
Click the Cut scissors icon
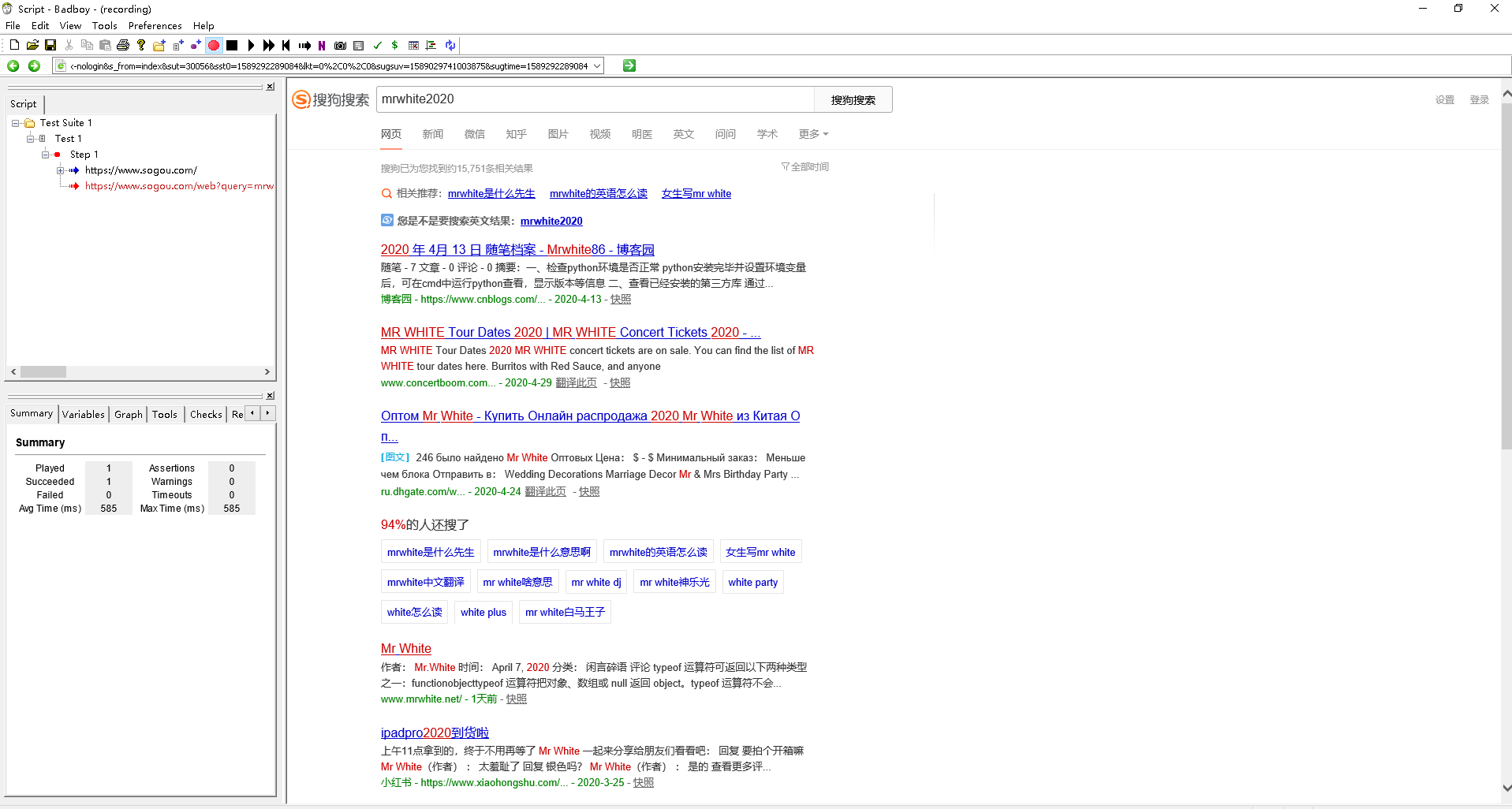69,46
